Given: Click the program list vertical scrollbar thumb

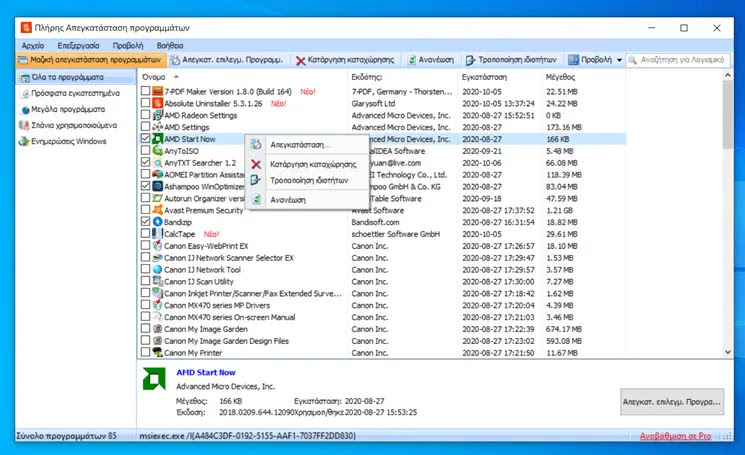Looking at the screenshot, I should click(x=727, y=114).
